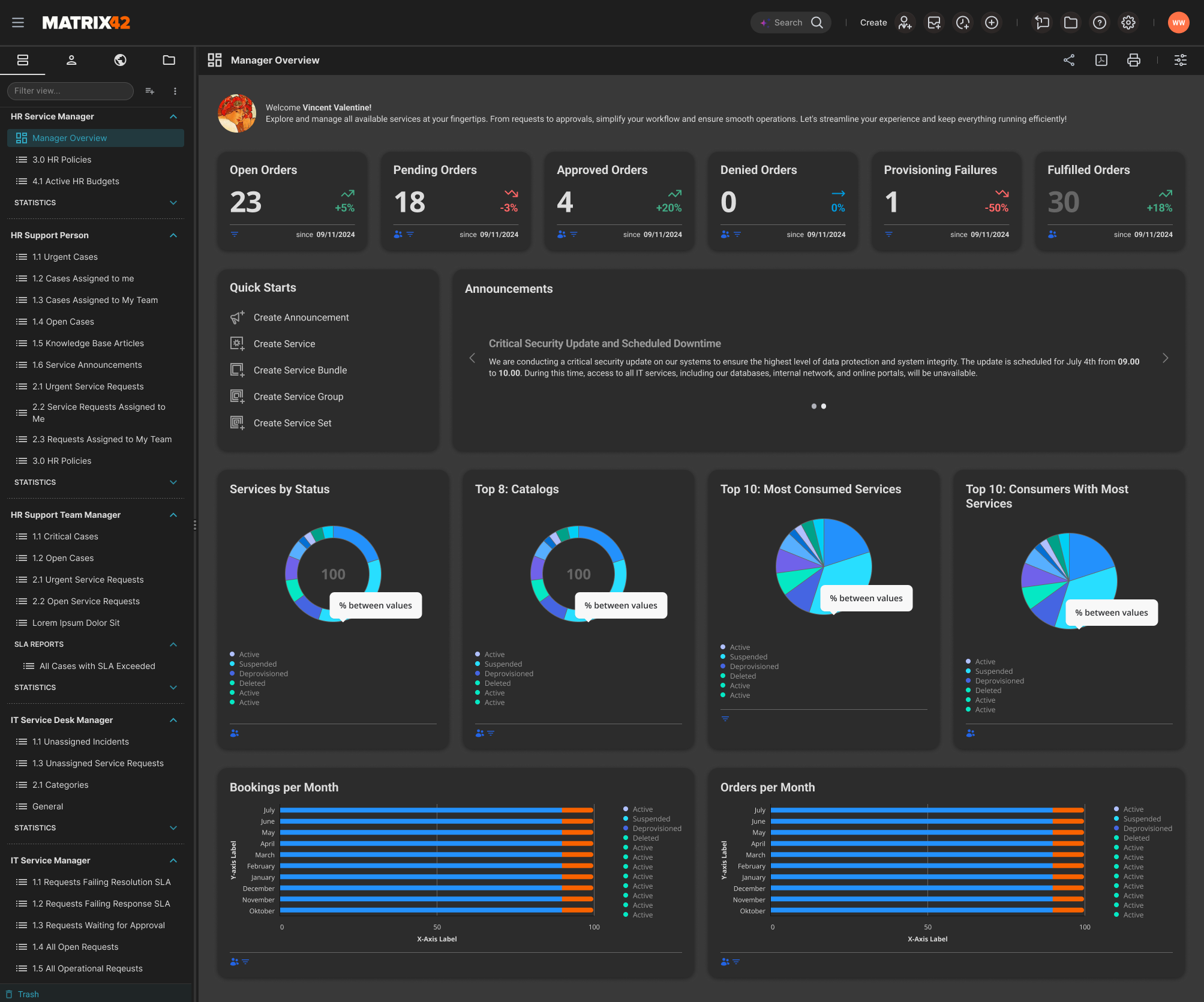This screenshot has height=1002, width=1204.
Task: Collapse the HR Service Manager section
Action: point(173,116)
